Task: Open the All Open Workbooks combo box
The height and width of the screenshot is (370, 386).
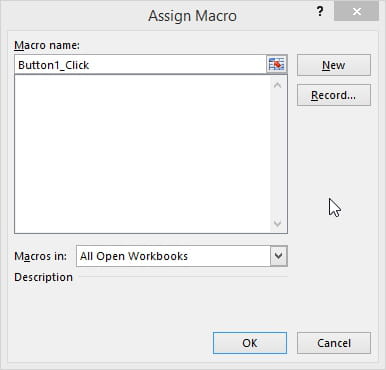Action: [182, 256]
